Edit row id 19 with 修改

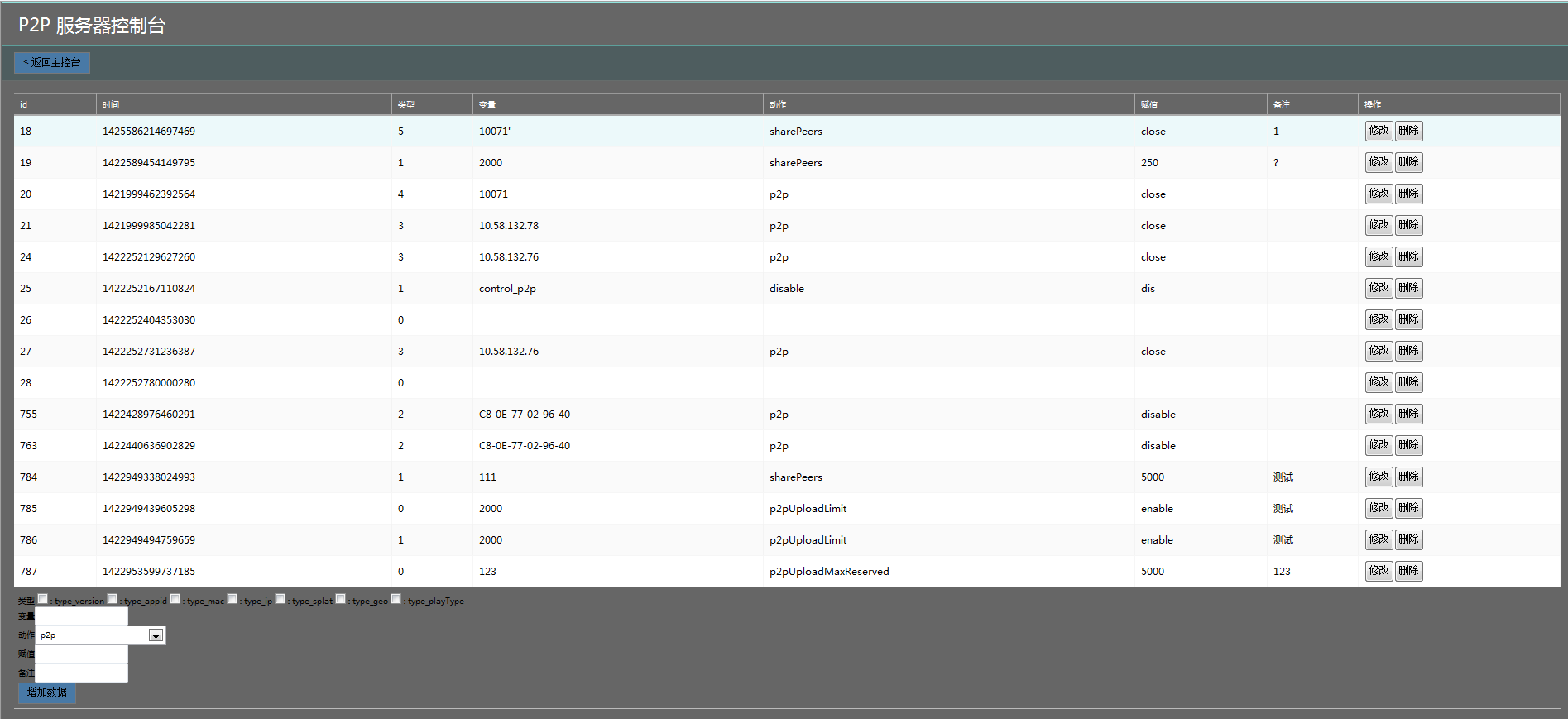point(1379,162)
